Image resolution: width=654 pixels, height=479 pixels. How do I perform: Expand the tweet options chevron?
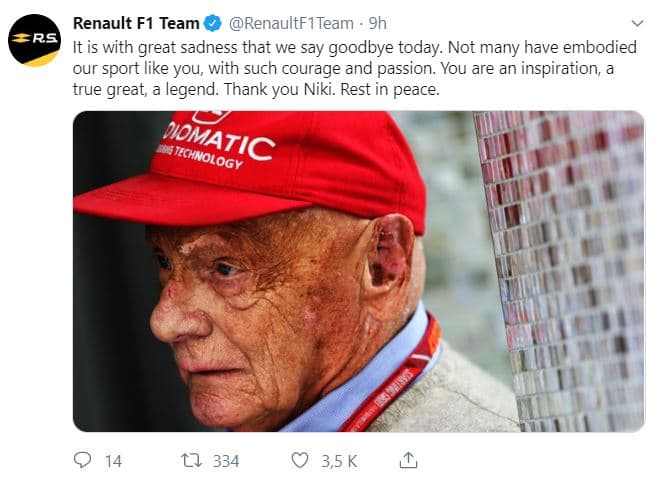pyautogui.click(x=637, y=23)
